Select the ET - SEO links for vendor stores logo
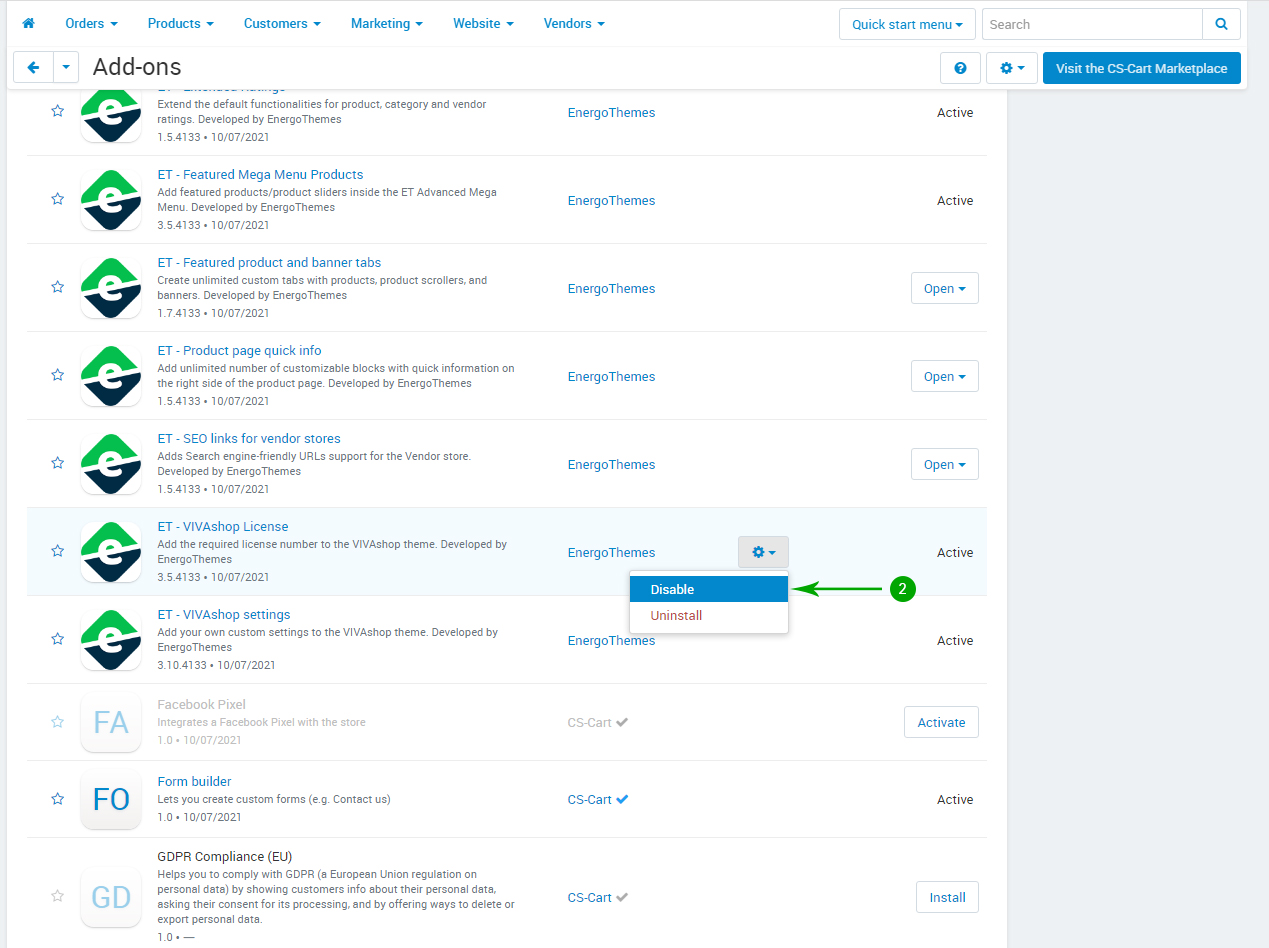The width and height of the screenshot is (1269, 948). pos(111,464)
